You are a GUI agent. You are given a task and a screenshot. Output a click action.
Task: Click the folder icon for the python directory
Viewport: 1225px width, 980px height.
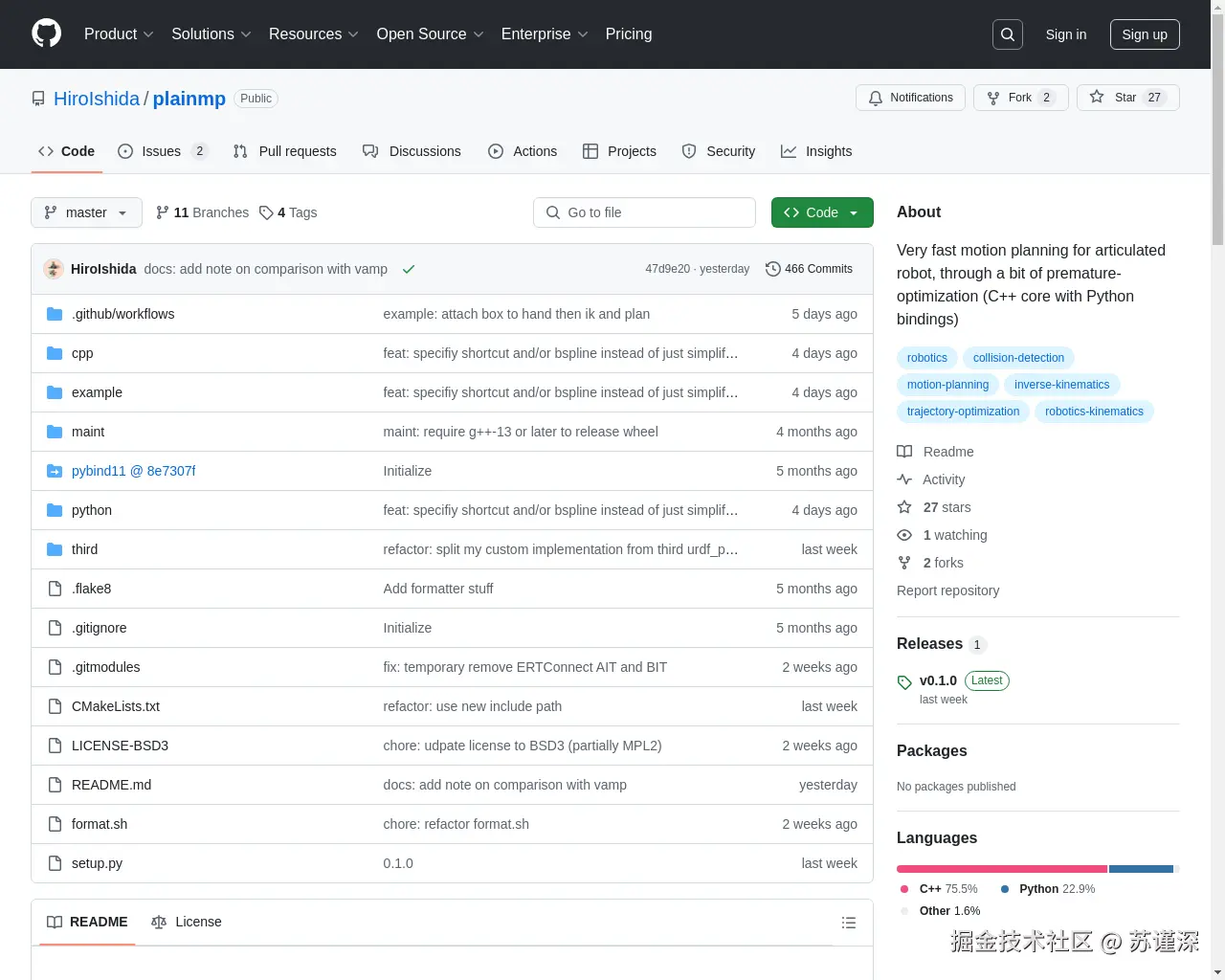coord(55,510)
